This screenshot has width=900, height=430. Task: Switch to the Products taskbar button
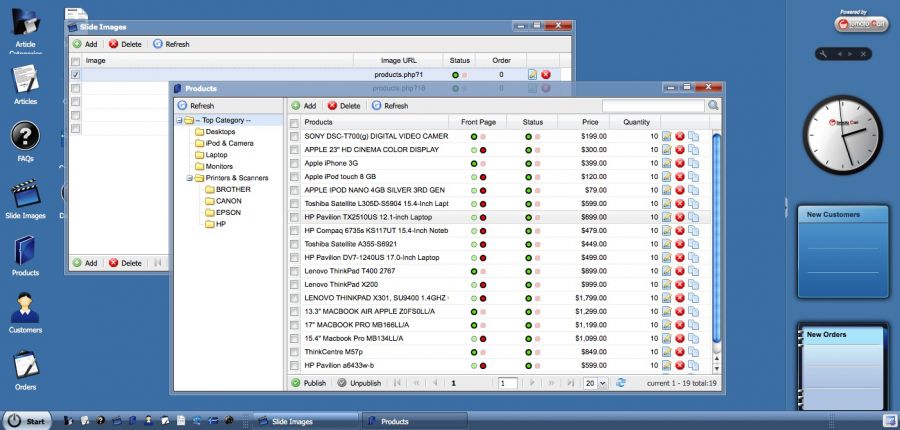click(x=415, y=421)
